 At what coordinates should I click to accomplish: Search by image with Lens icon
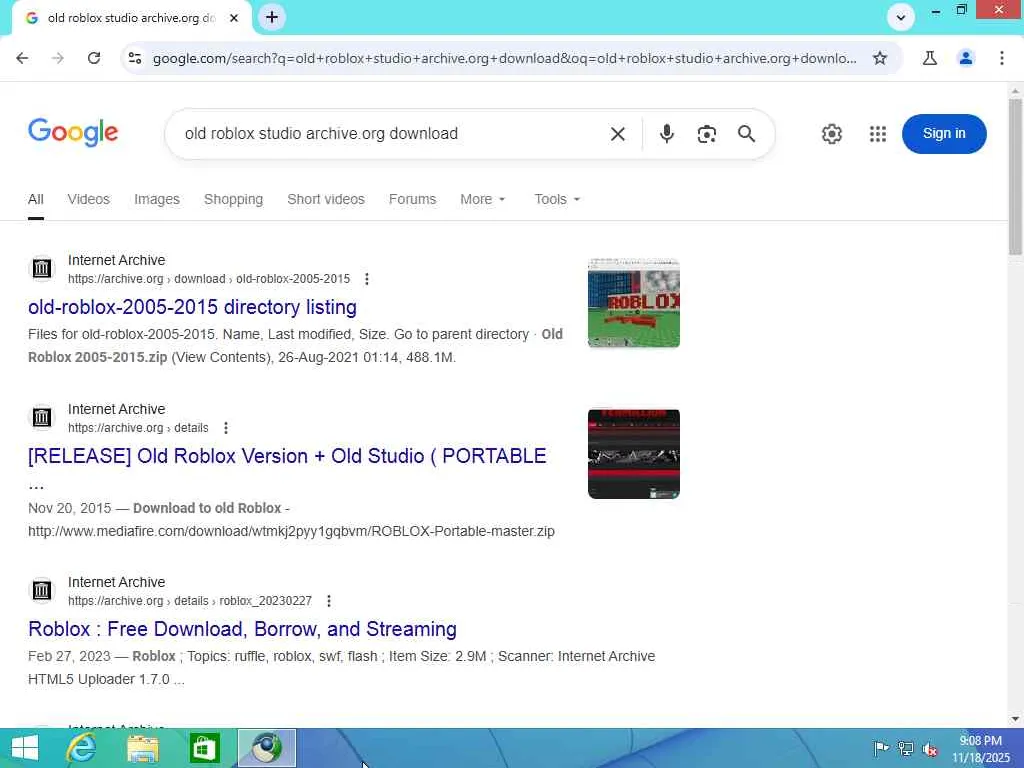(x=707, y=134)
